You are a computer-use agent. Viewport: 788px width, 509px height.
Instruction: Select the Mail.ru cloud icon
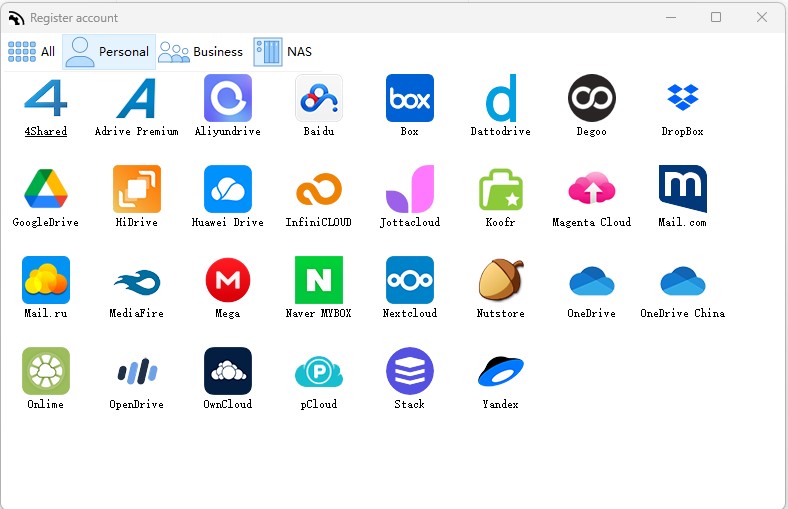click(x=46, y=280)
